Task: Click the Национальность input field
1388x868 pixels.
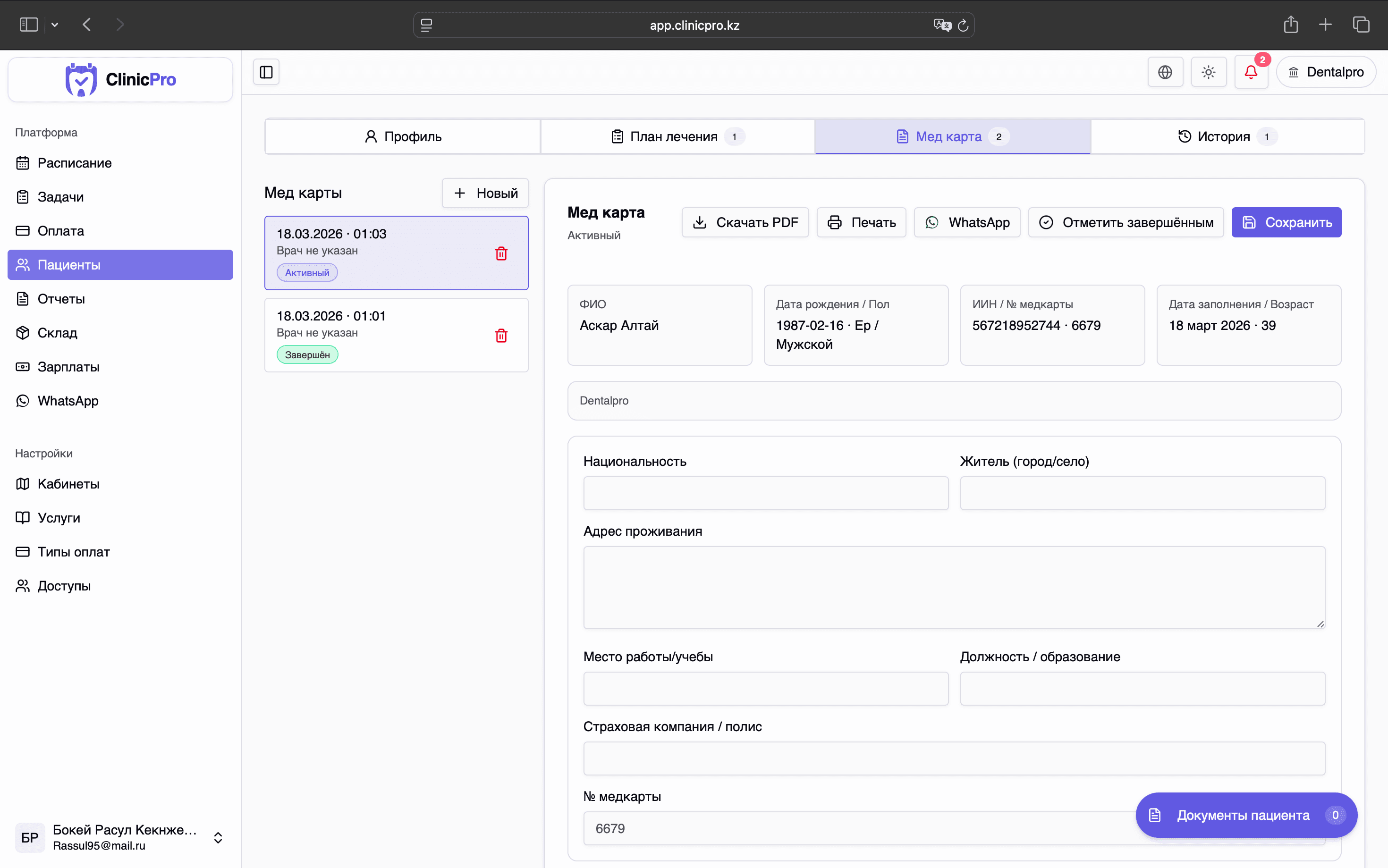Action: [x=765, y=493]
